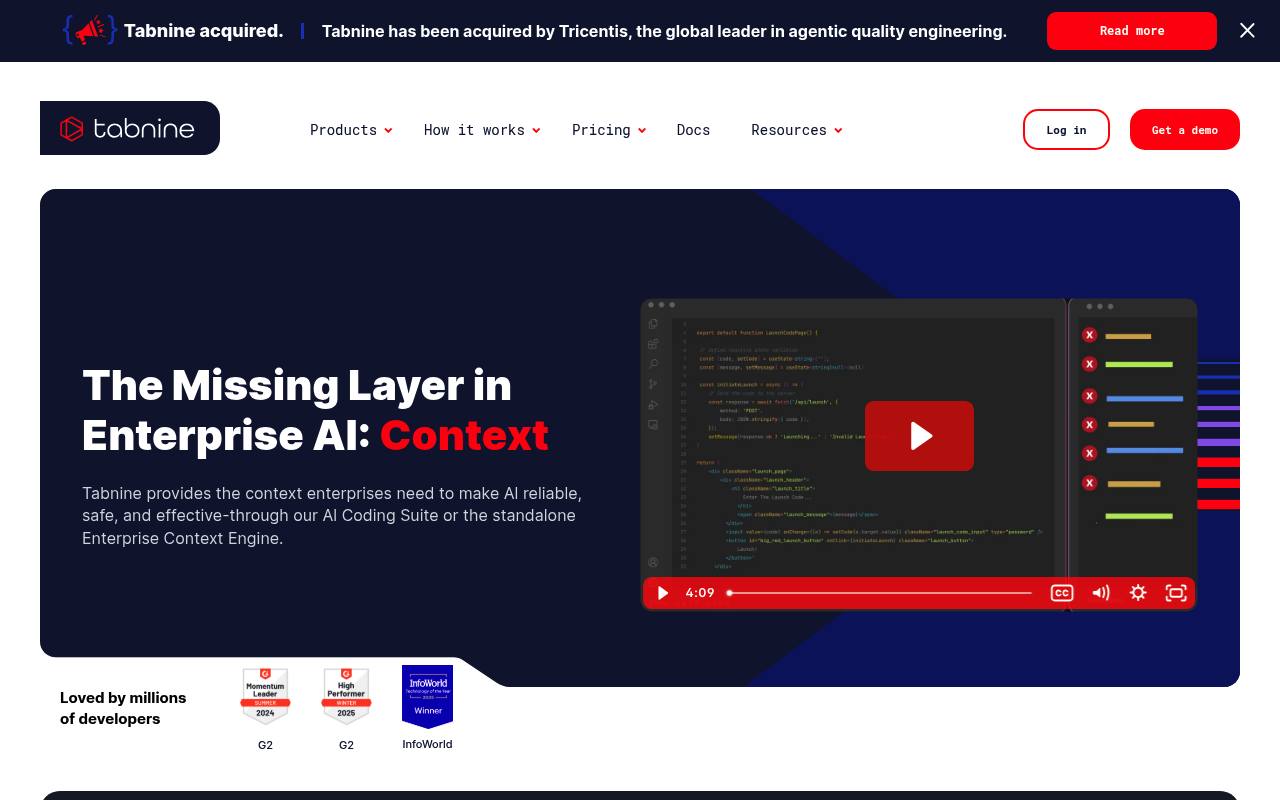
Task: Click the G2 High Performer 2025 badge
Action: pyautogui.click(x=346, y=696)
